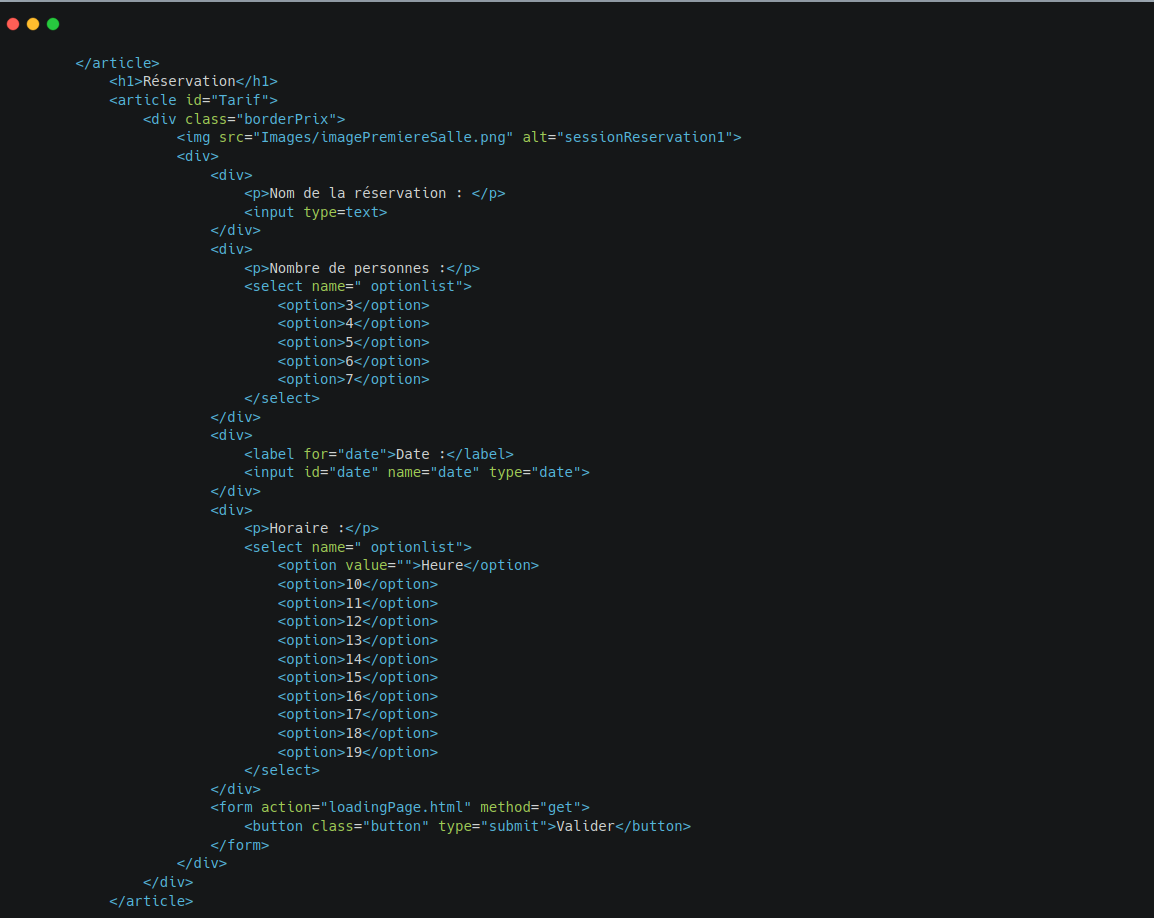Click the option 4 line

click(x=353, y=324)
